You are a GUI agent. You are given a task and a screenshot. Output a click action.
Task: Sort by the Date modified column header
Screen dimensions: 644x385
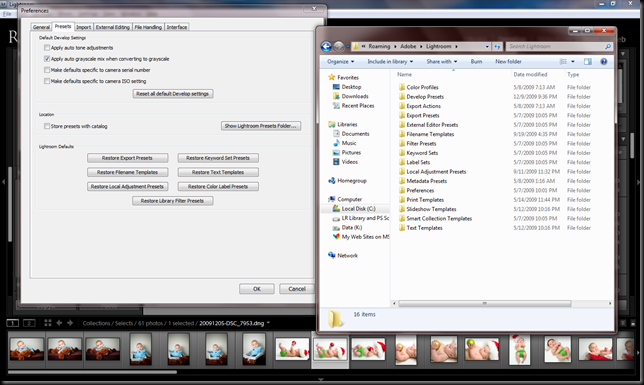pyautogui.click(x=530, y=74)
